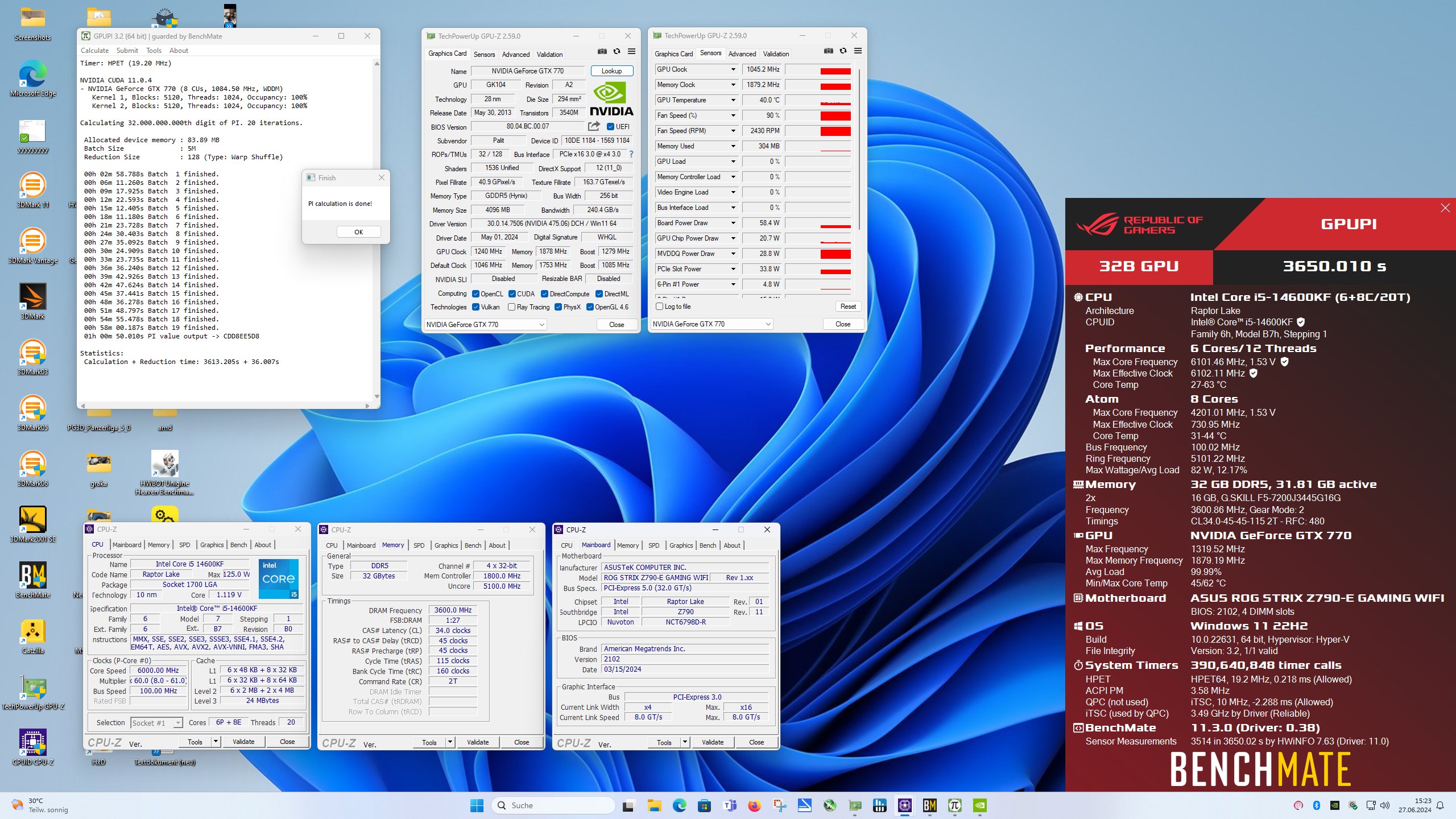Click the BIOS export share icon in GPU-Z
This screenshot has width=1456, height=819.
594,126
